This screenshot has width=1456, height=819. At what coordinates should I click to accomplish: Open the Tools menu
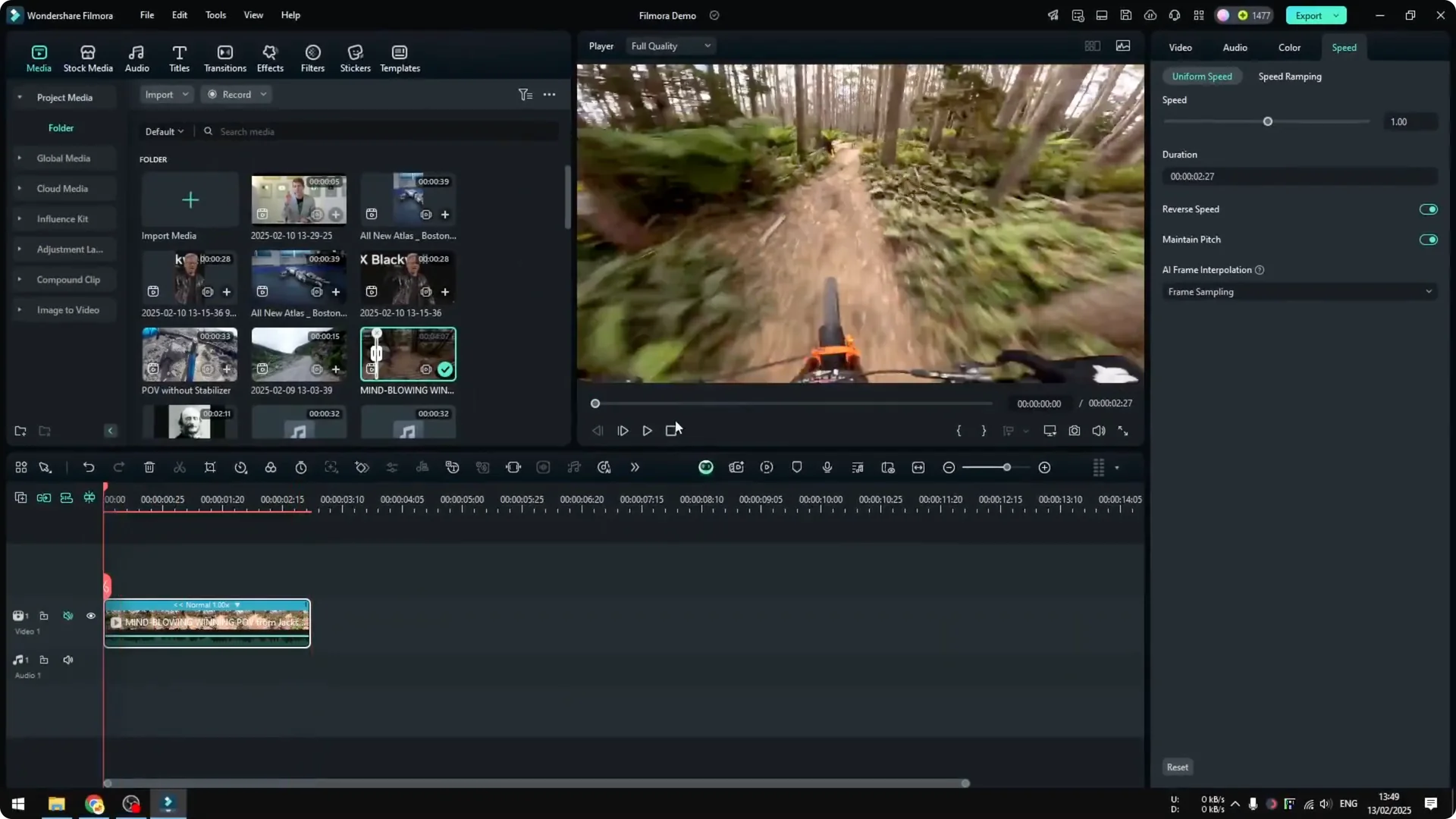[x=215, y=15]
